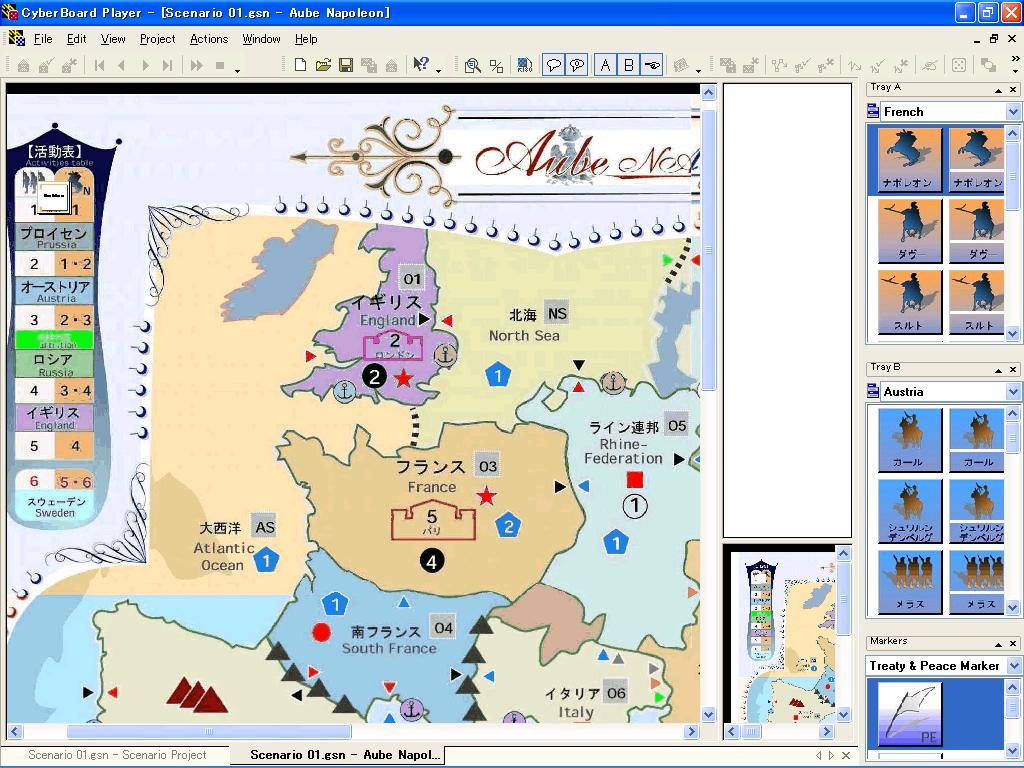Viewport: 1024px width, 768px height.
Task: Toggle the Tray B button in toolbar
Action: coord(629,65)
